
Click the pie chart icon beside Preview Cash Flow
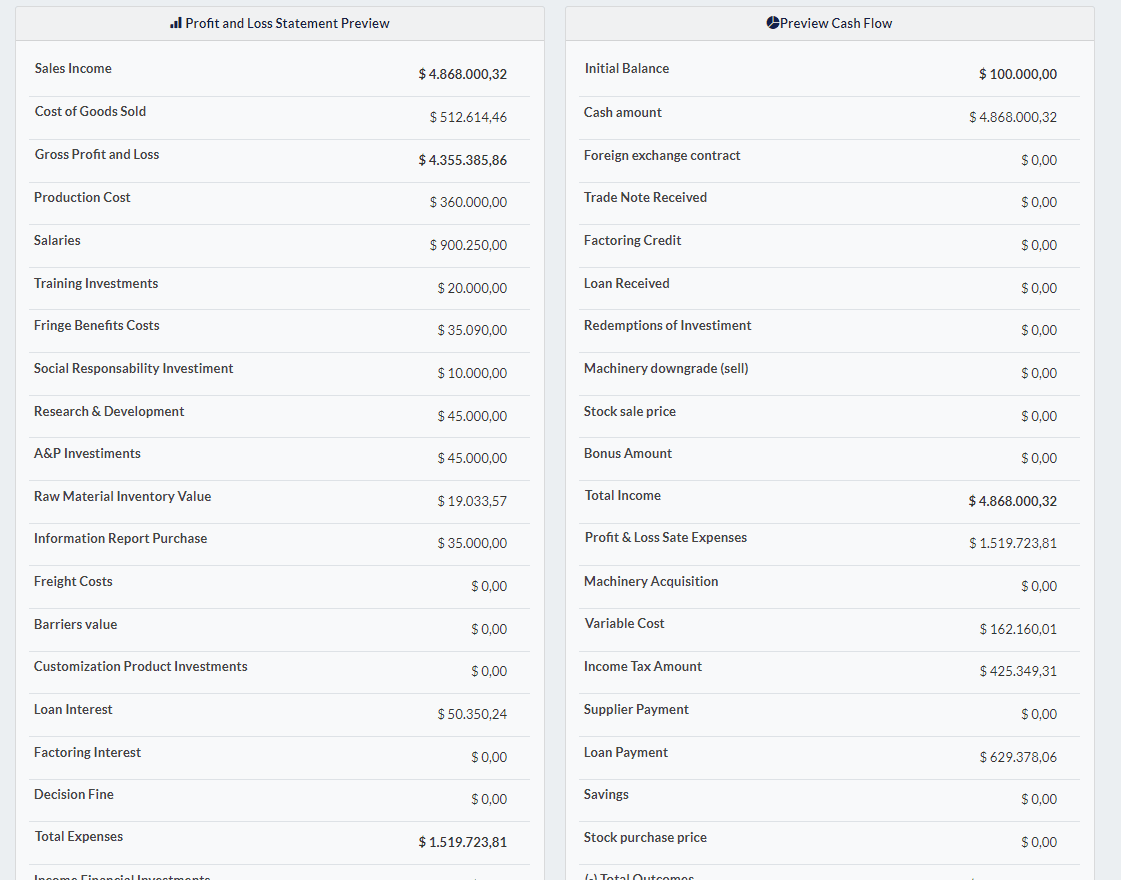point(773,23)
